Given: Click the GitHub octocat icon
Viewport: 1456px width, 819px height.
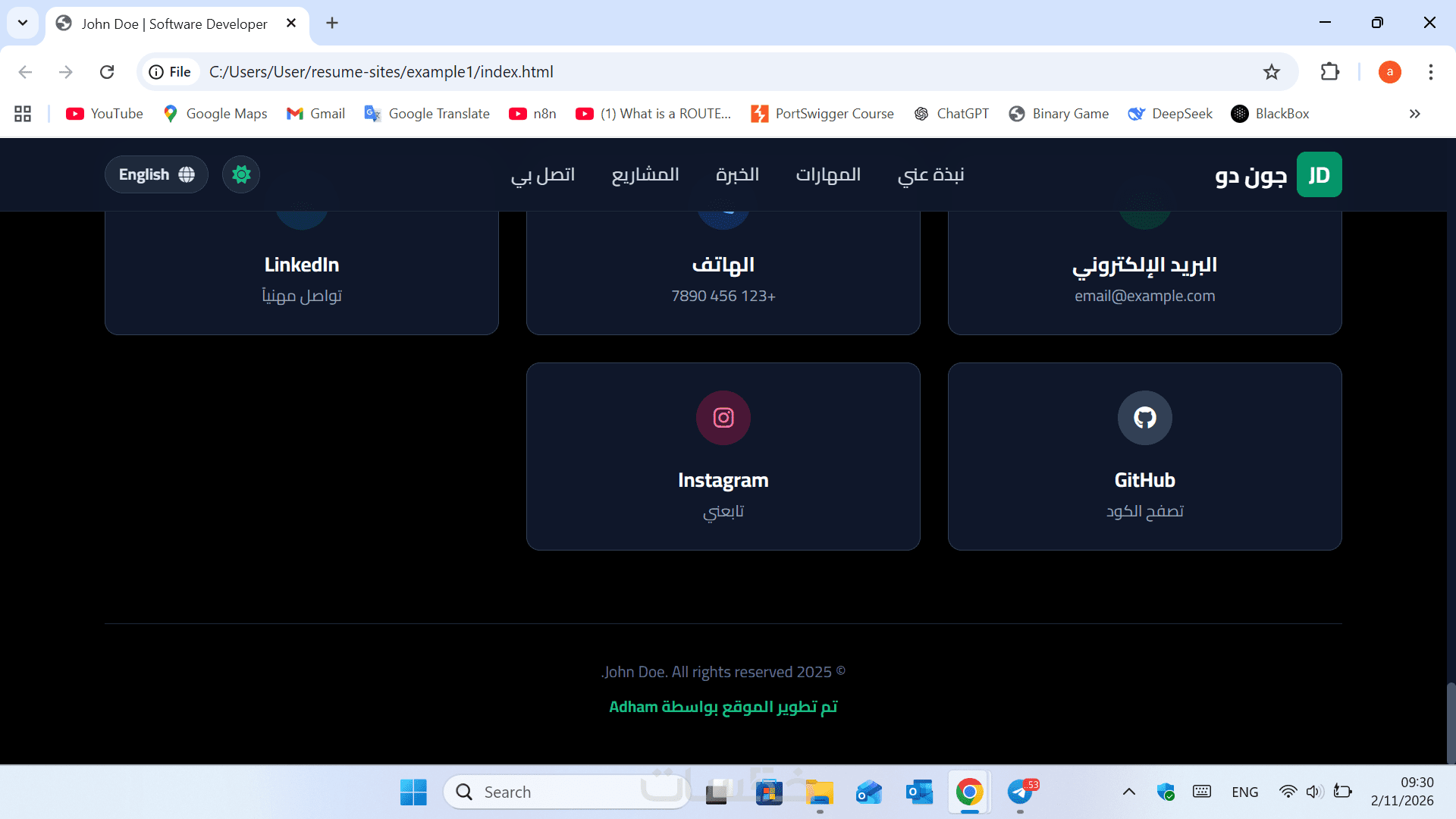Looking at the screenshot, I should [x=1144, y=418].
